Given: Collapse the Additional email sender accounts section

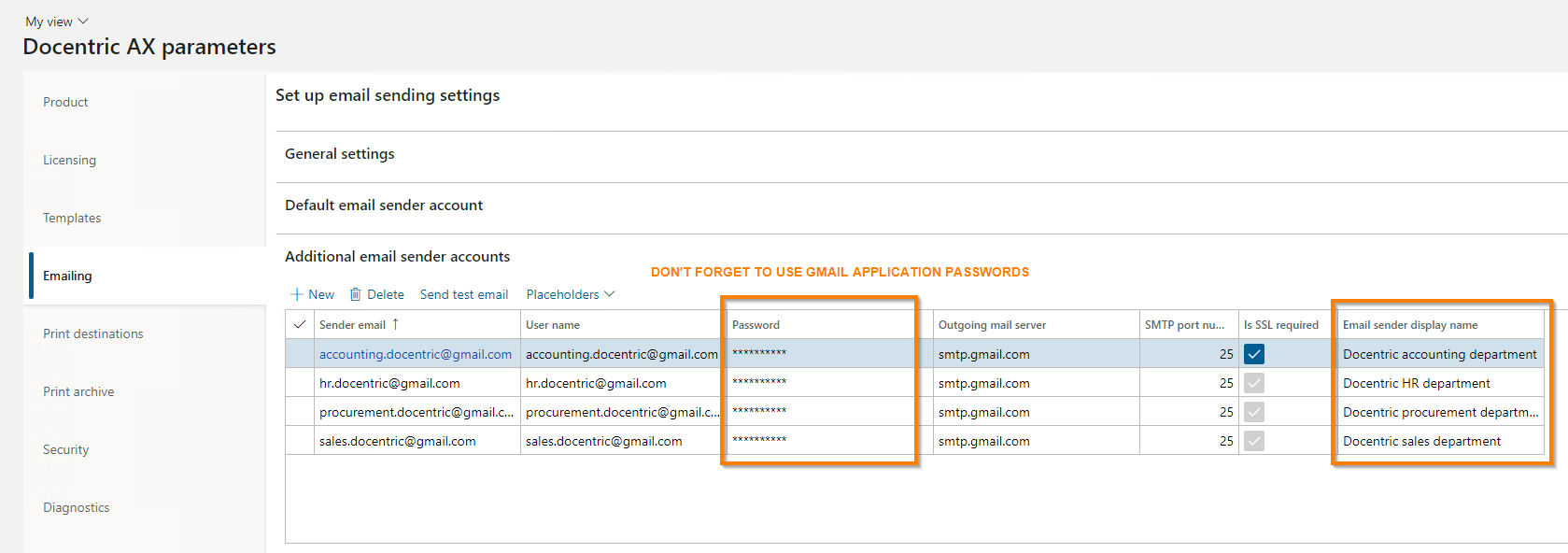Looking at the screenshot, I should pyautogui.click(x=398, y=257).
